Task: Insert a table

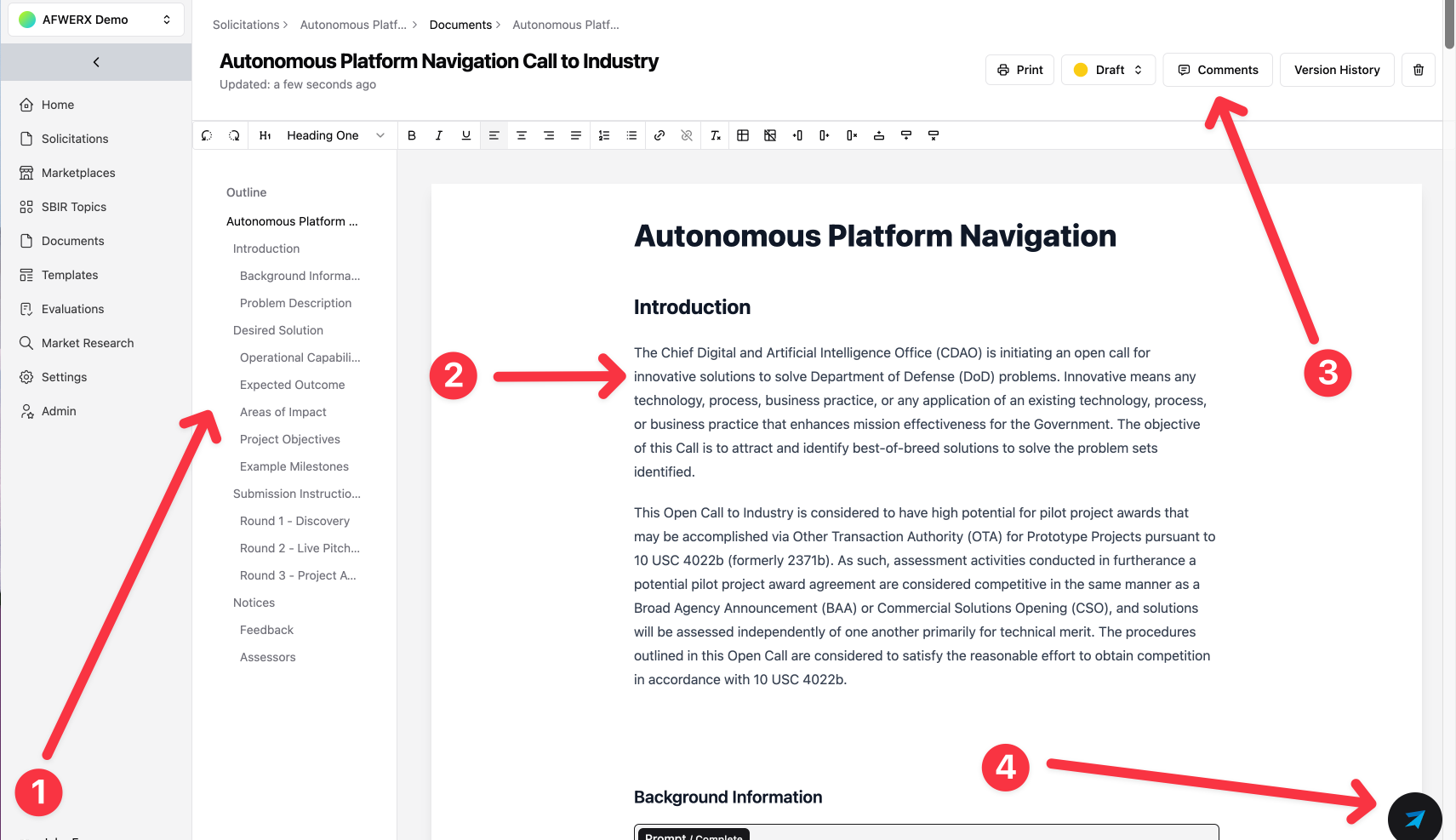Action: (x=743, y=135)
